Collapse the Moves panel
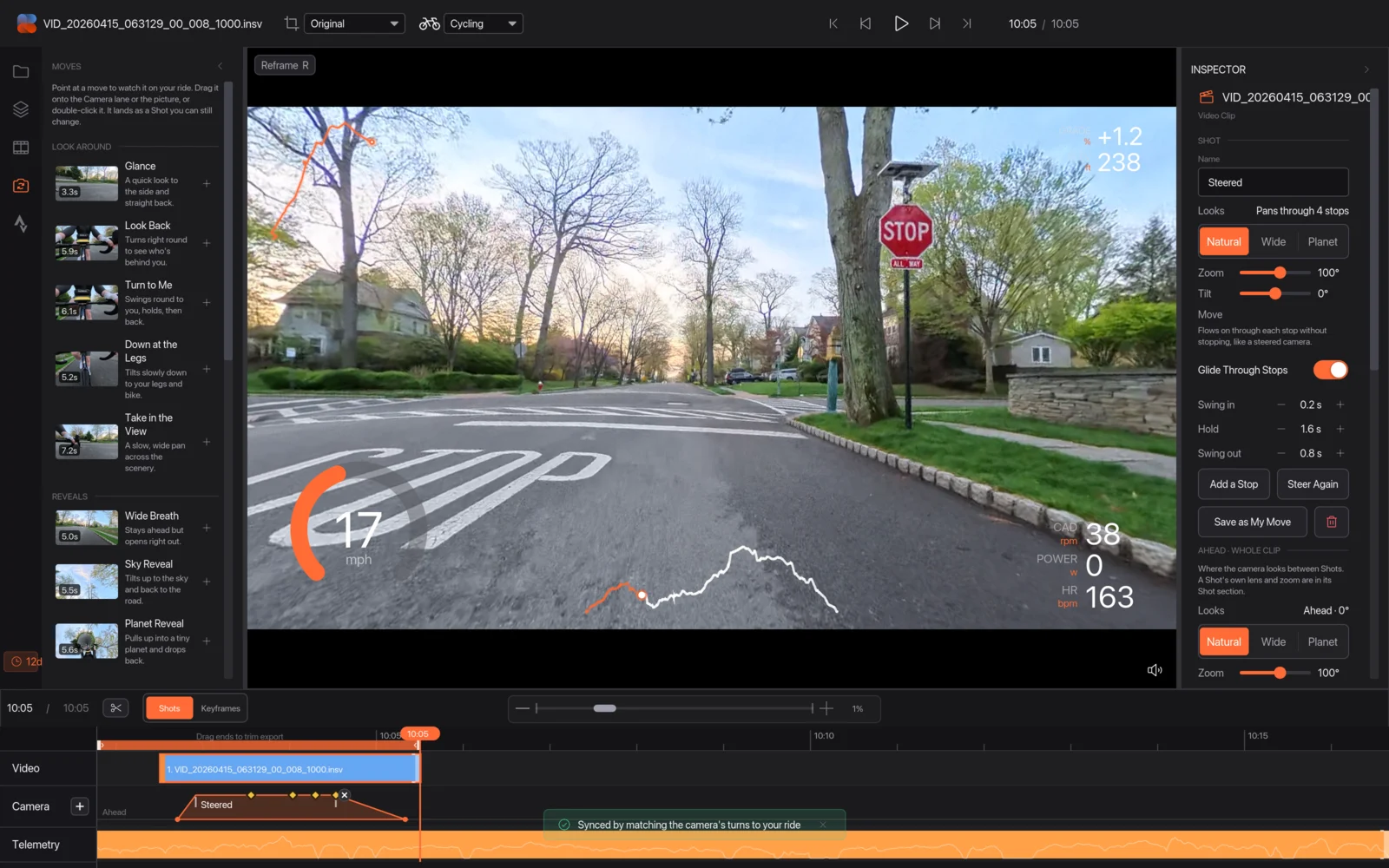 (221, 66)
